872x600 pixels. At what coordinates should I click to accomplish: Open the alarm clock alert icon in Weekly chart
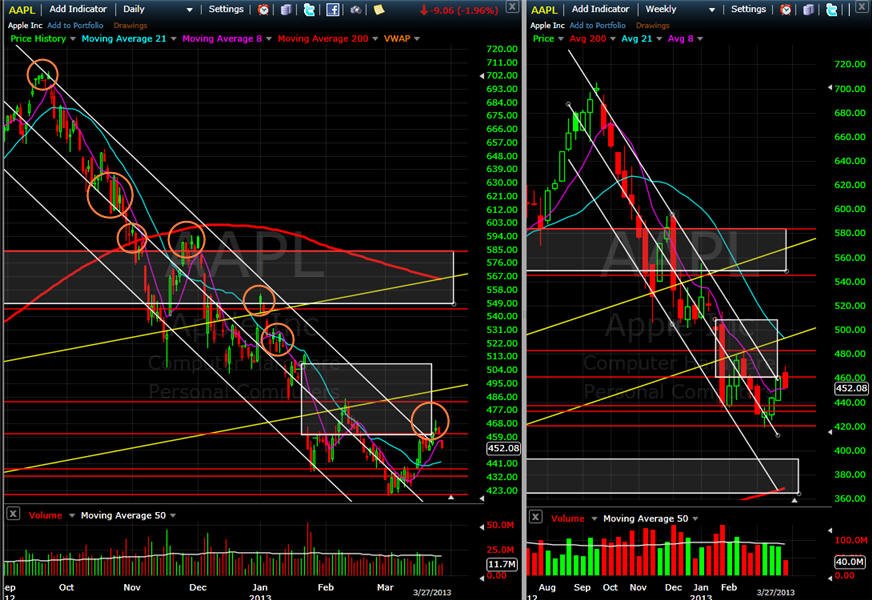(x=785, y=9)
